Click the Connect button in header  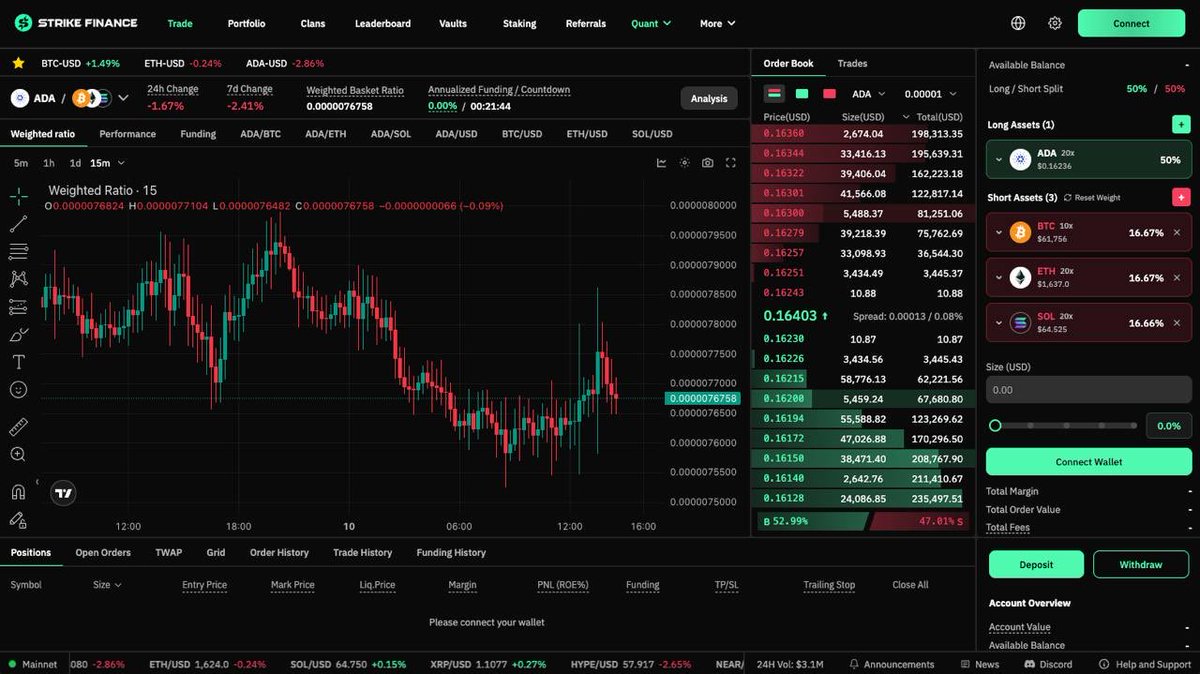pyautogui.click(x=1131, y=23)
